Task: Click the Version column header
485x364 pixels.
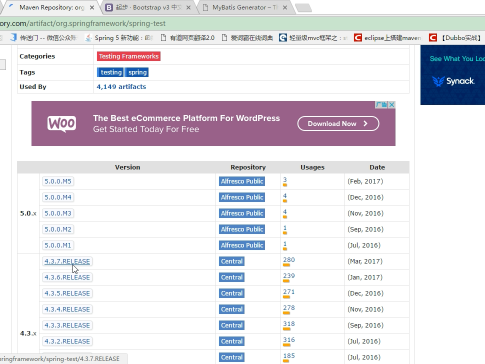Action: (127, 167)
